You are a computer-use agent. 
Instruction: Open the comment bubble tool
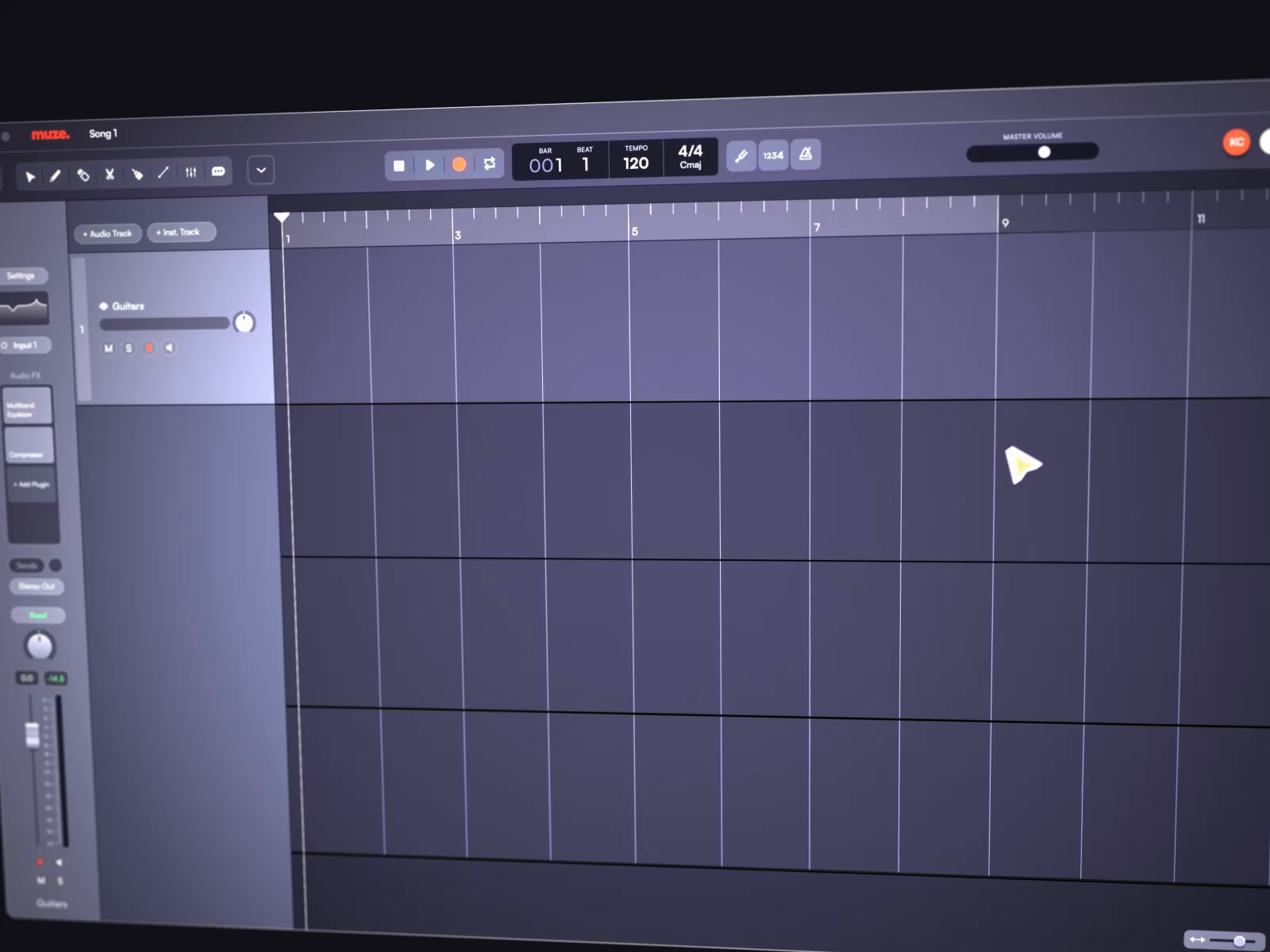point(218,171)
